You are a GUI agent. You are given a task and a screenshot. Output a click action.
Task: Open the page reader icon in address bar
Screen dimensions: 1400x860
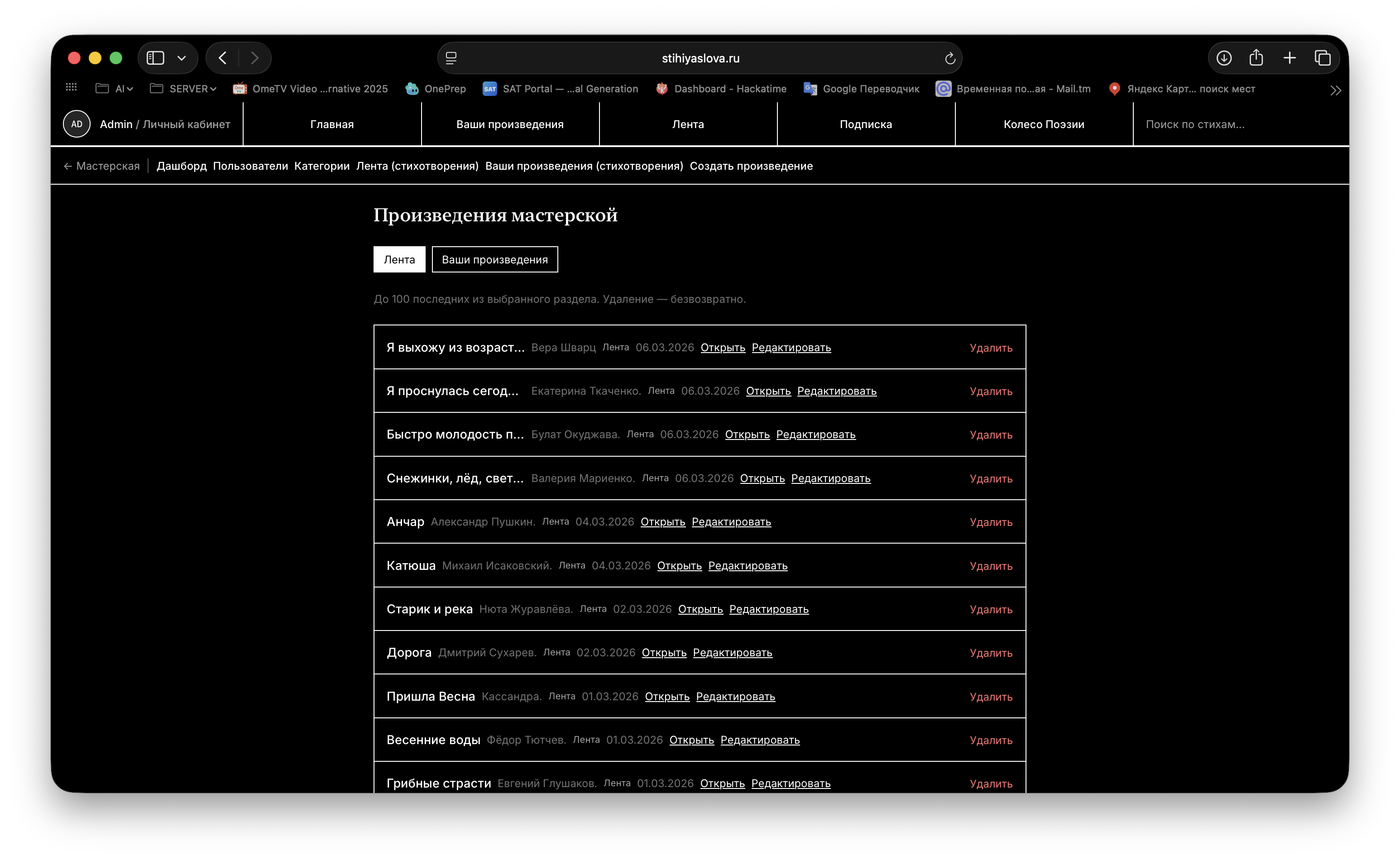[x=451, y=58]
